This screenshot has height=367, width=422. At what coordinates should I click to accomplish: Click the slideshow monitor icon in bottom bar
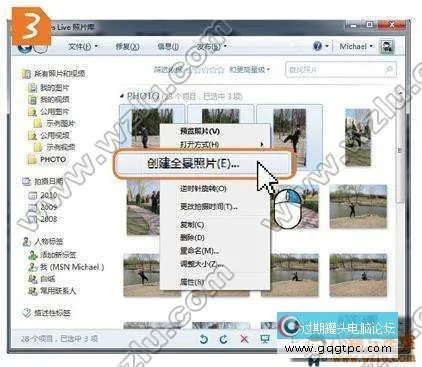coord(265,339)
